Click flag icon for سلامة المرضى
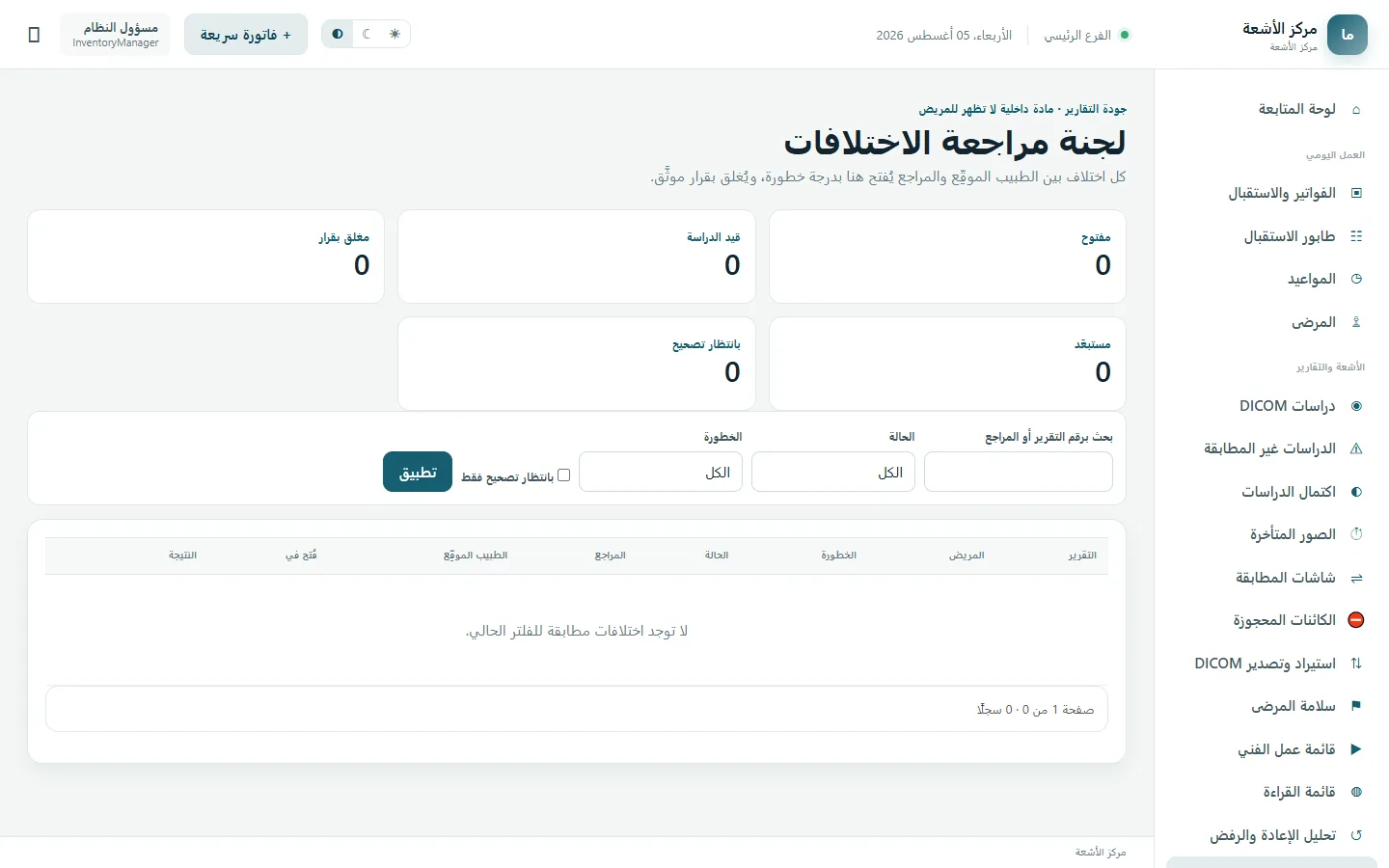Image resolution: width=1389 pixels, height=868 pixels. 1356,706
